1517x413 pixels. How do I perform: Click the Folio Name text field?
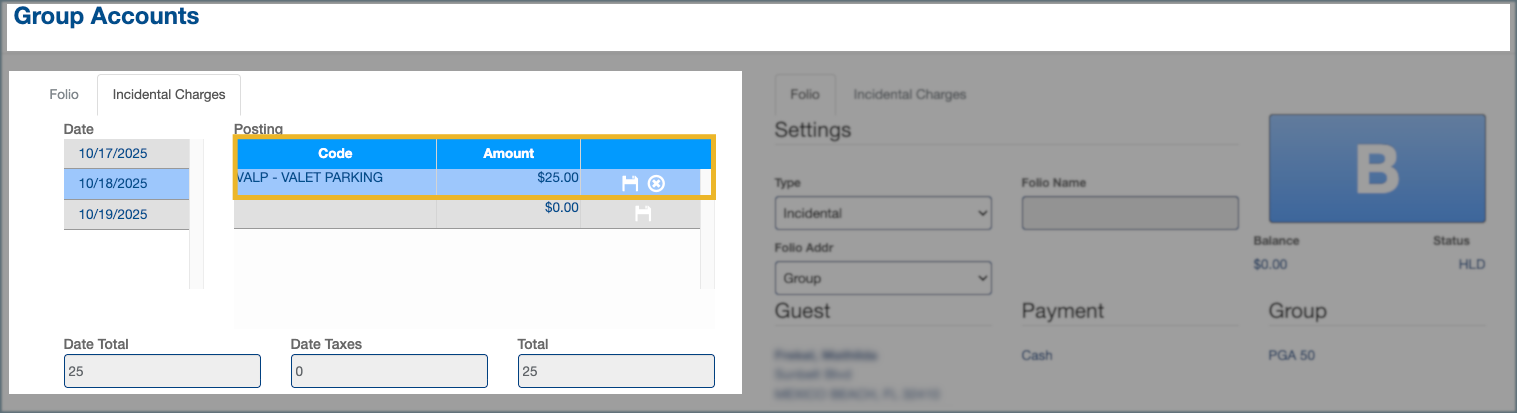(x=1129, y=213)
